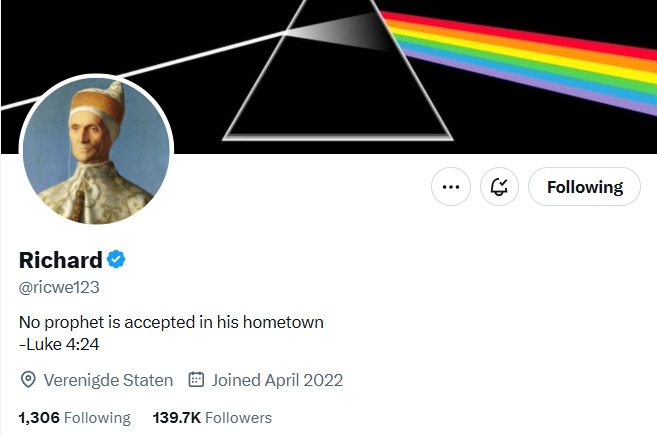Click the Joined April 2022 text
Viewport: 657px width, 436px height.
coord(277,380)
